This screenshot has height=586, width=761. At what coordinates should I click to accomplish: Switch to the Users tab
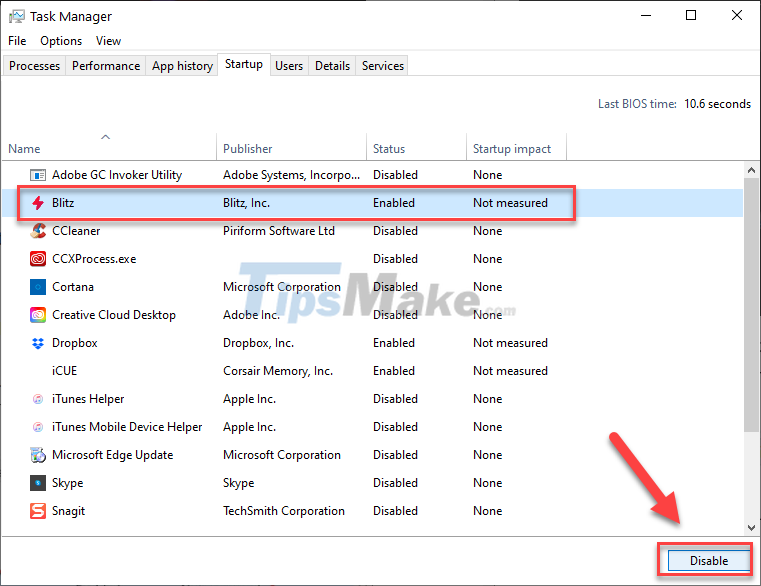coord(289,66)
